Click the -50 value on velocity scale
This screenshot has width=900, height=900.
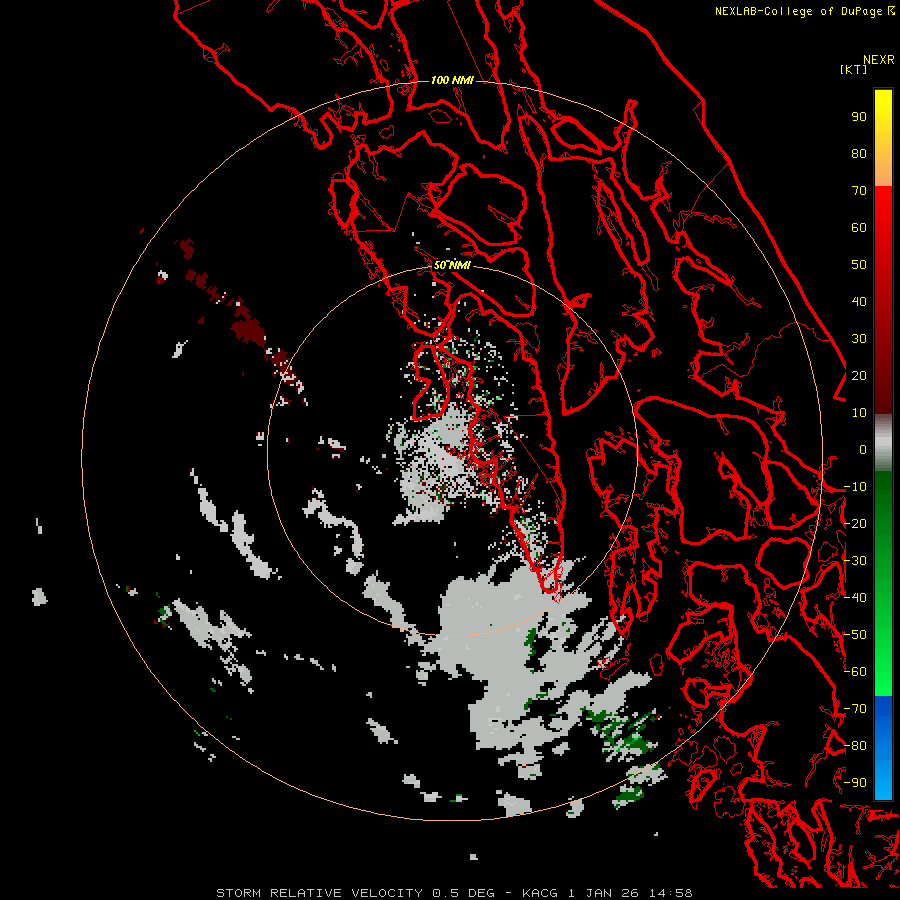(855, 635)
